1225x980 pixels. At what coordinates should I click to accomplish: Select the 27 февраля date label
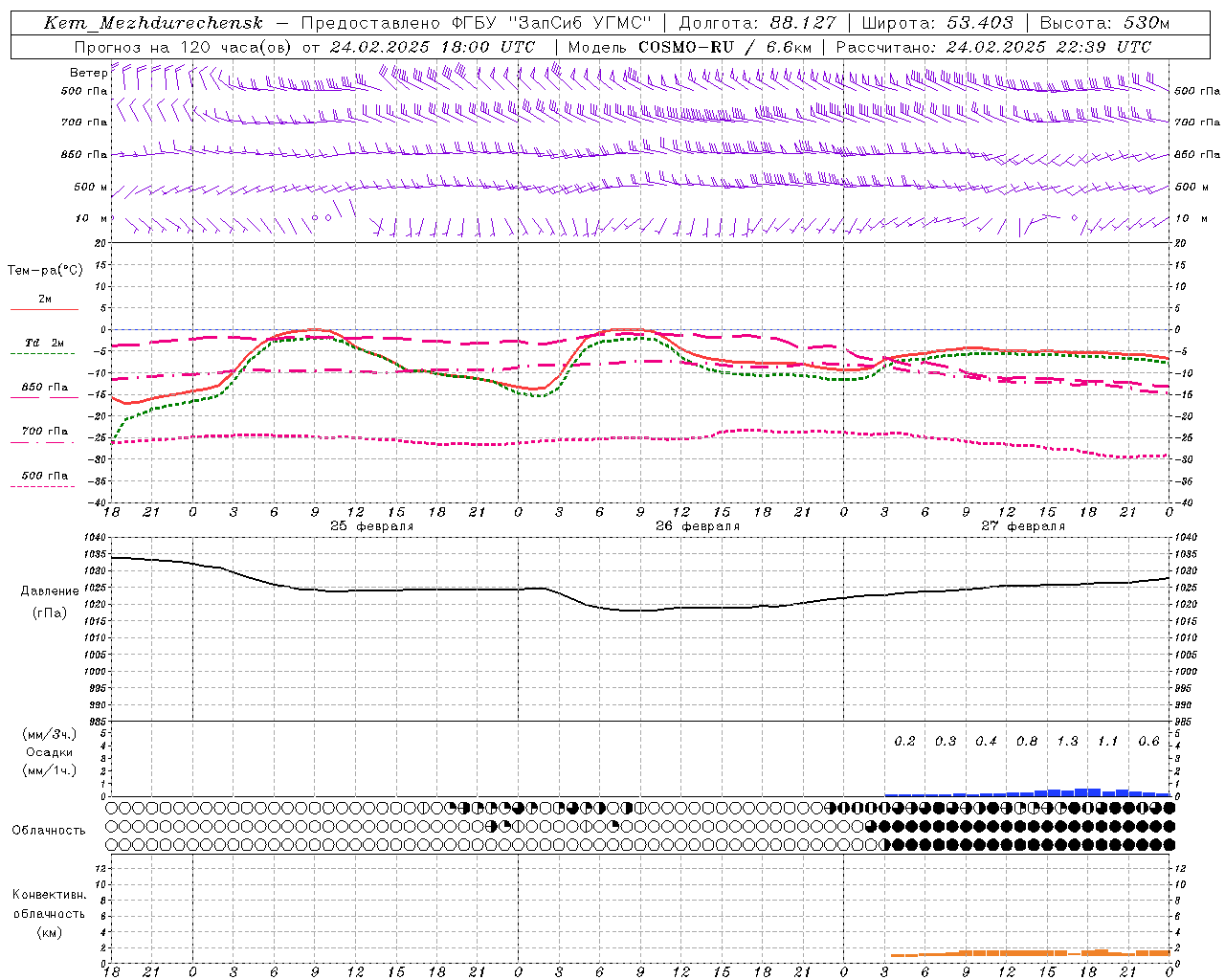coord(1023,526)
